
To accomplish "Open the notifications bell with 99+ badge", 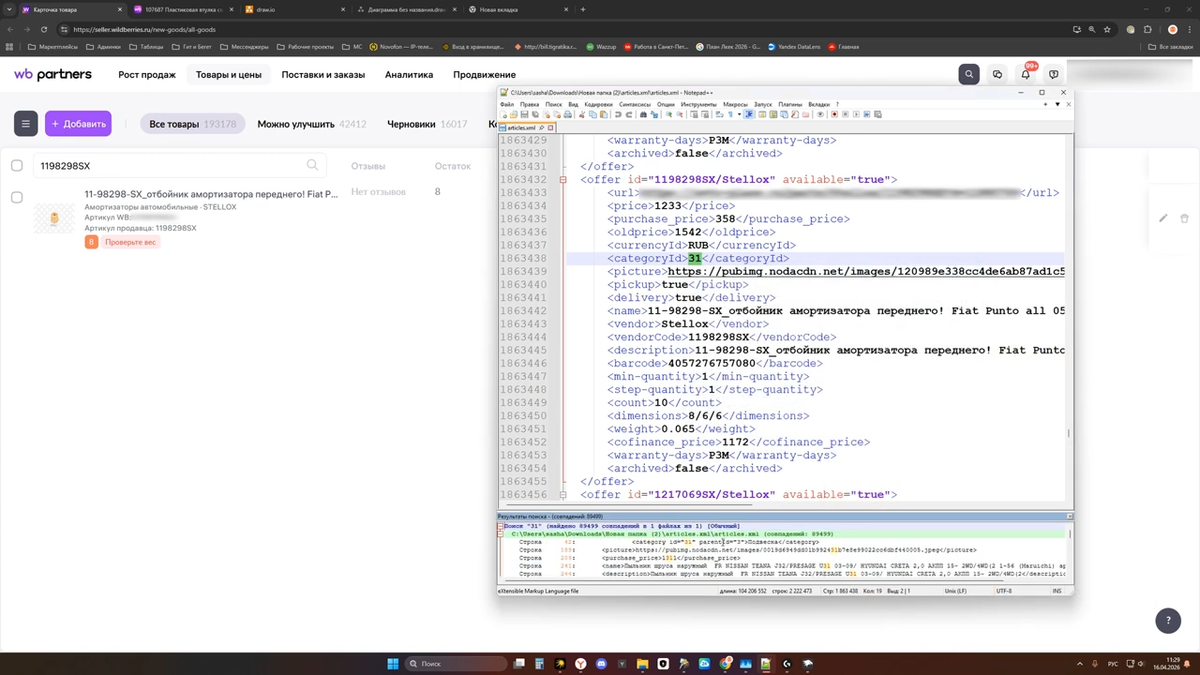I will 1025,73.
